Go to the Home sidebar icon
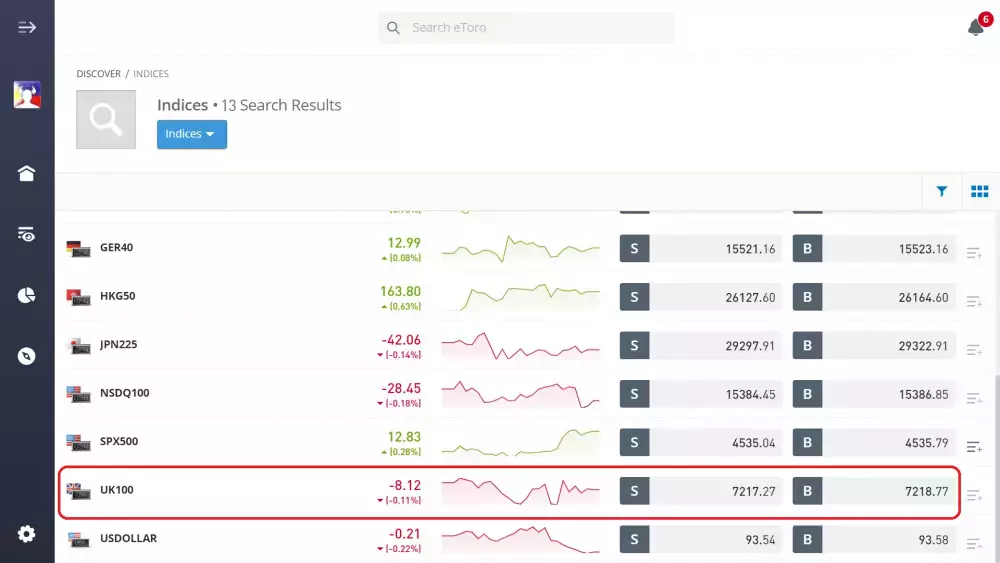The width and height of the screenshot is (1000, 563). point(26,173)
